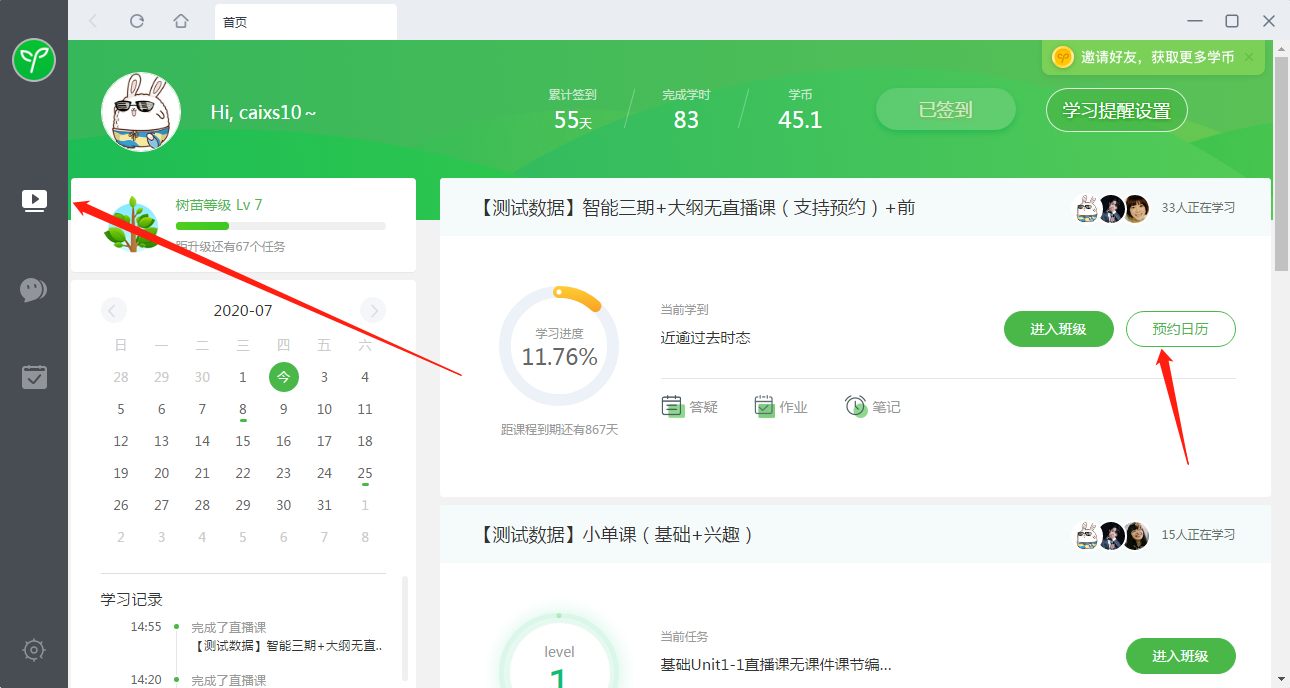The height and width of the screenshot is (688, 1290).
Task: Open 作业 homework icon in course card
Action: pyautogui.click(x=780, y=406)
